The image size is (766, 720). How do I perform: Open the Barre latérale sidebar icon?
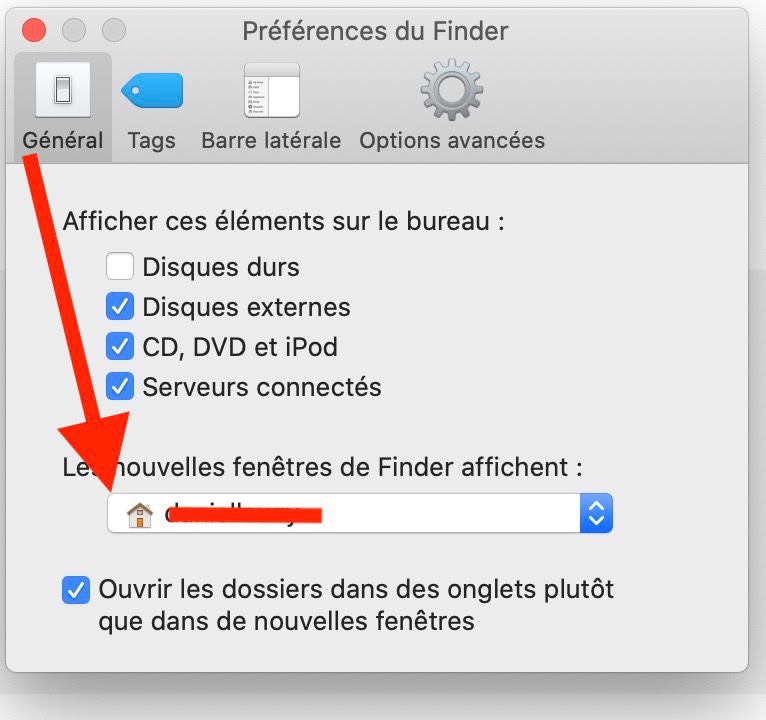271,92
